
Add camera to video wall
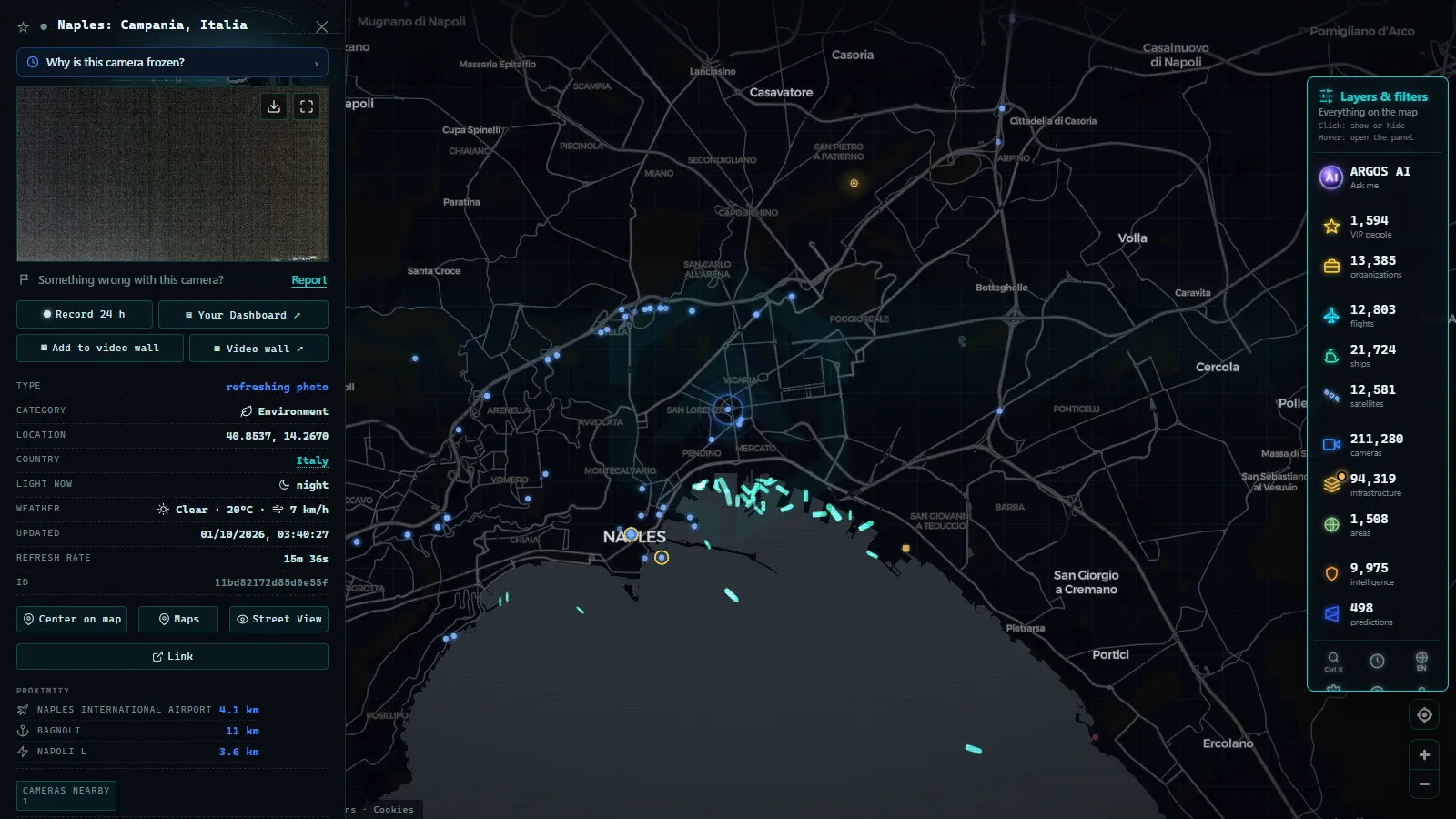(x=100, y=348)
